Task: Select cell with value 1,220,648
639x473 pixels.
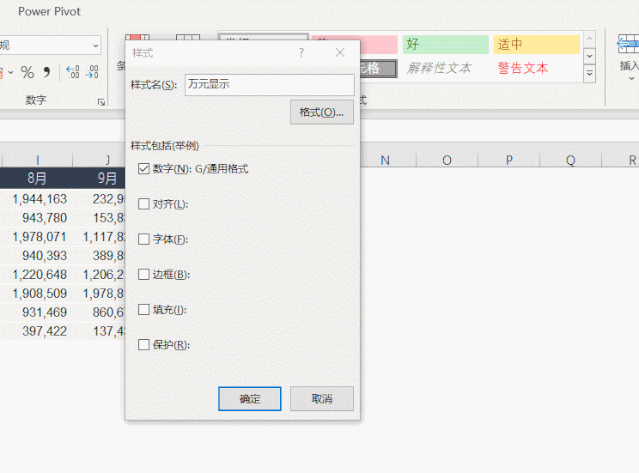Action: tap(39, 275)
